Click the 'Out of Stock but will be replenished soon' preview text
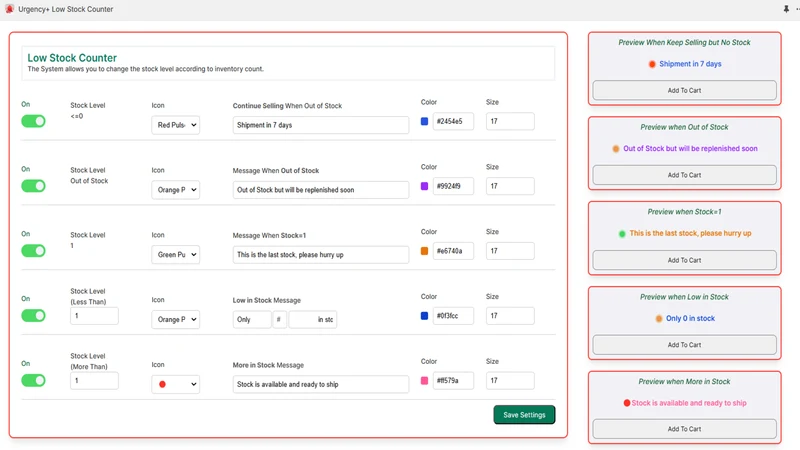 (690, 149)
